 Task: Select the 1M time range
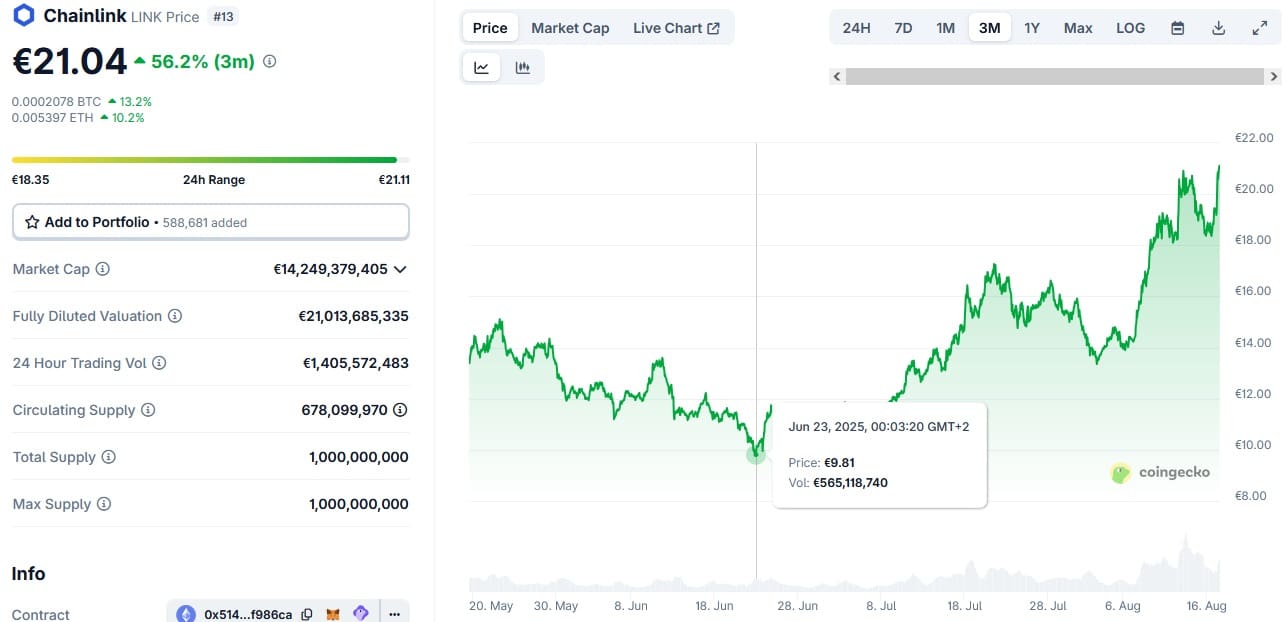tap(946, 28)
